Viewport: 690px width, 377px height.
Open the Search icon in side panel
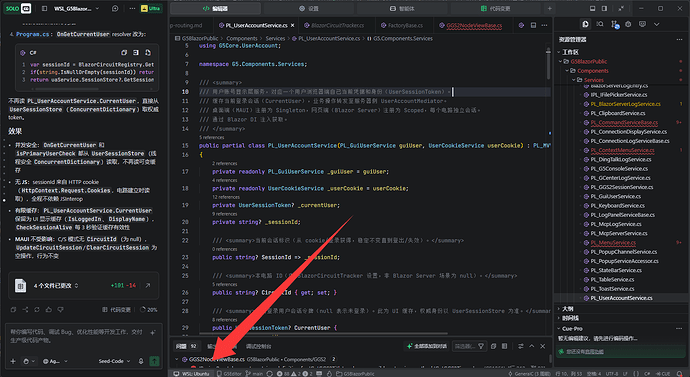click(600, 24)
